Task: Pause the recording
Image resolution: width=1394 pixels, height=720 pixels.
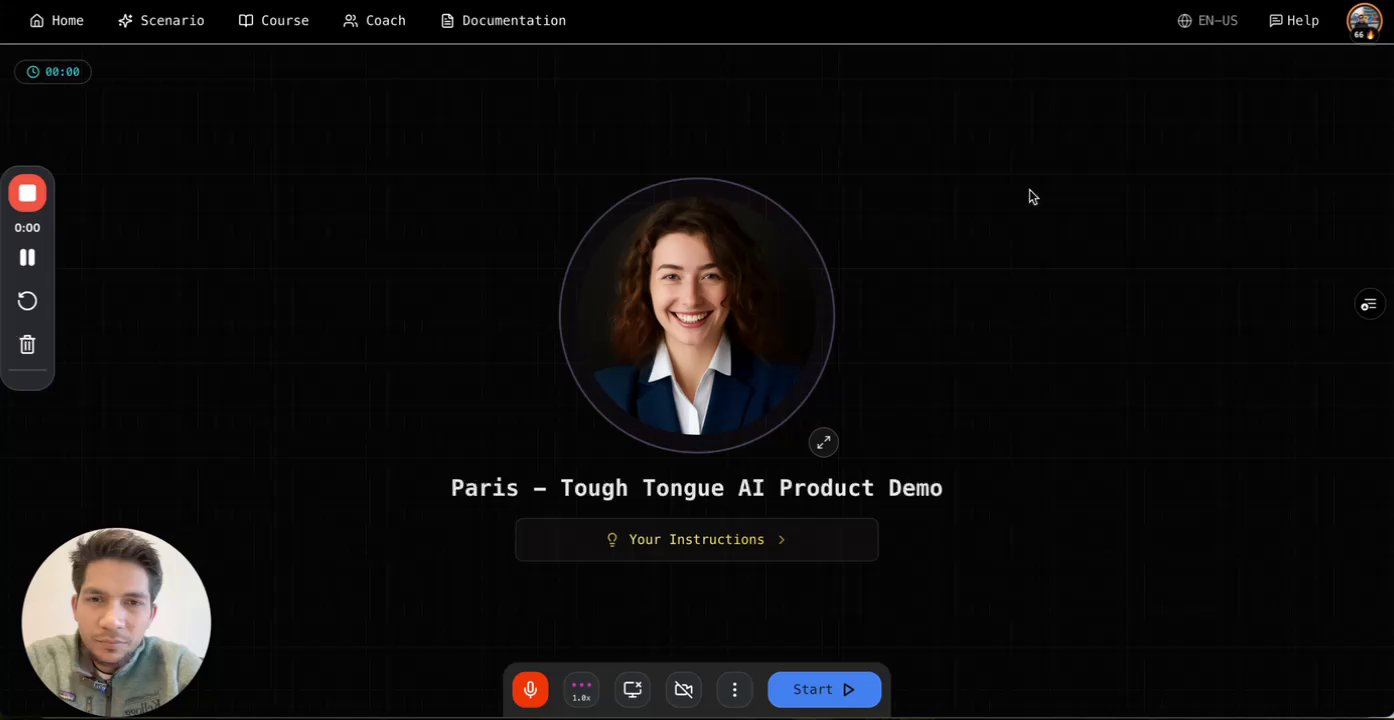Action: tap(28, 257)
